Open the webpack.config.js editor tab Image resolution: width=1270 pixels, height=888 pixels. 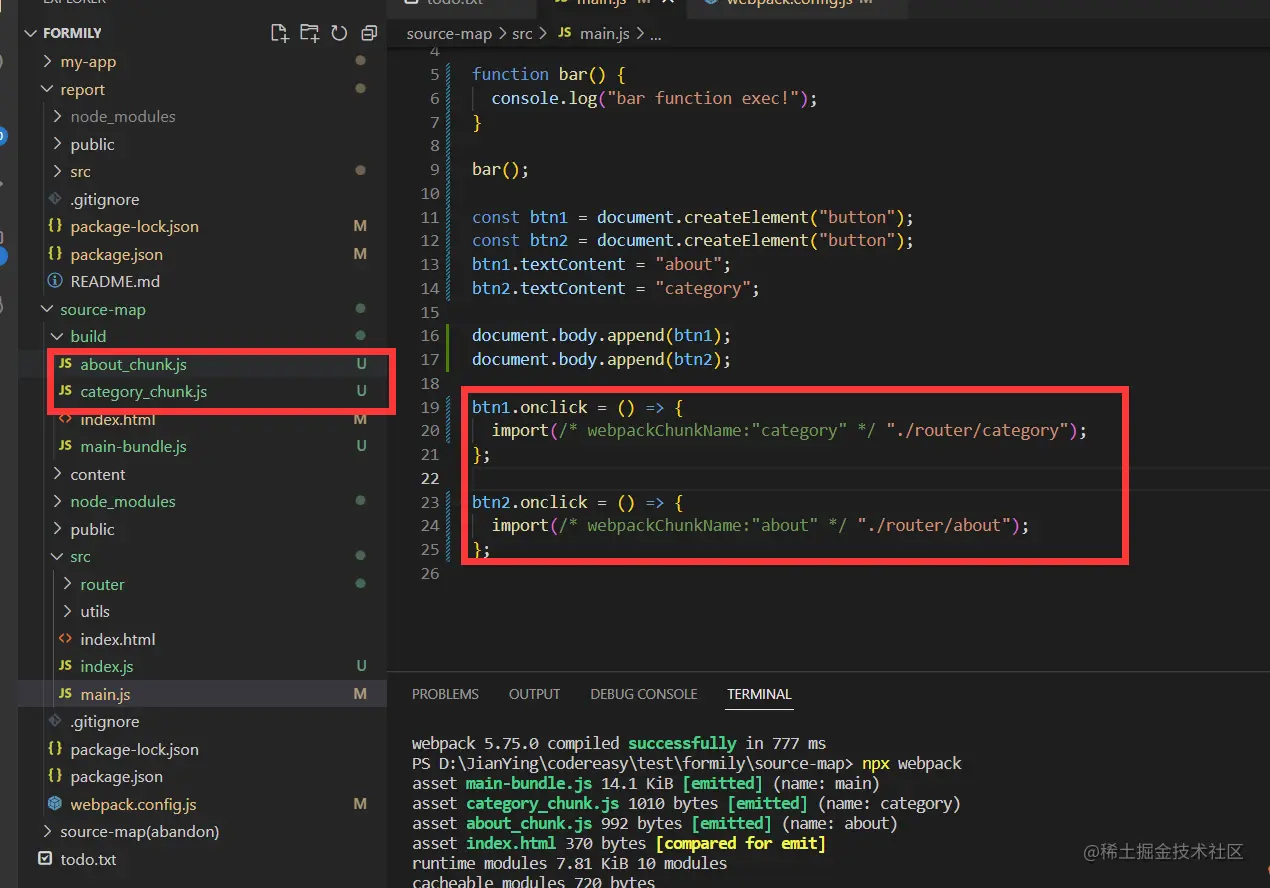pyautogui.click(x=797, y=4)
